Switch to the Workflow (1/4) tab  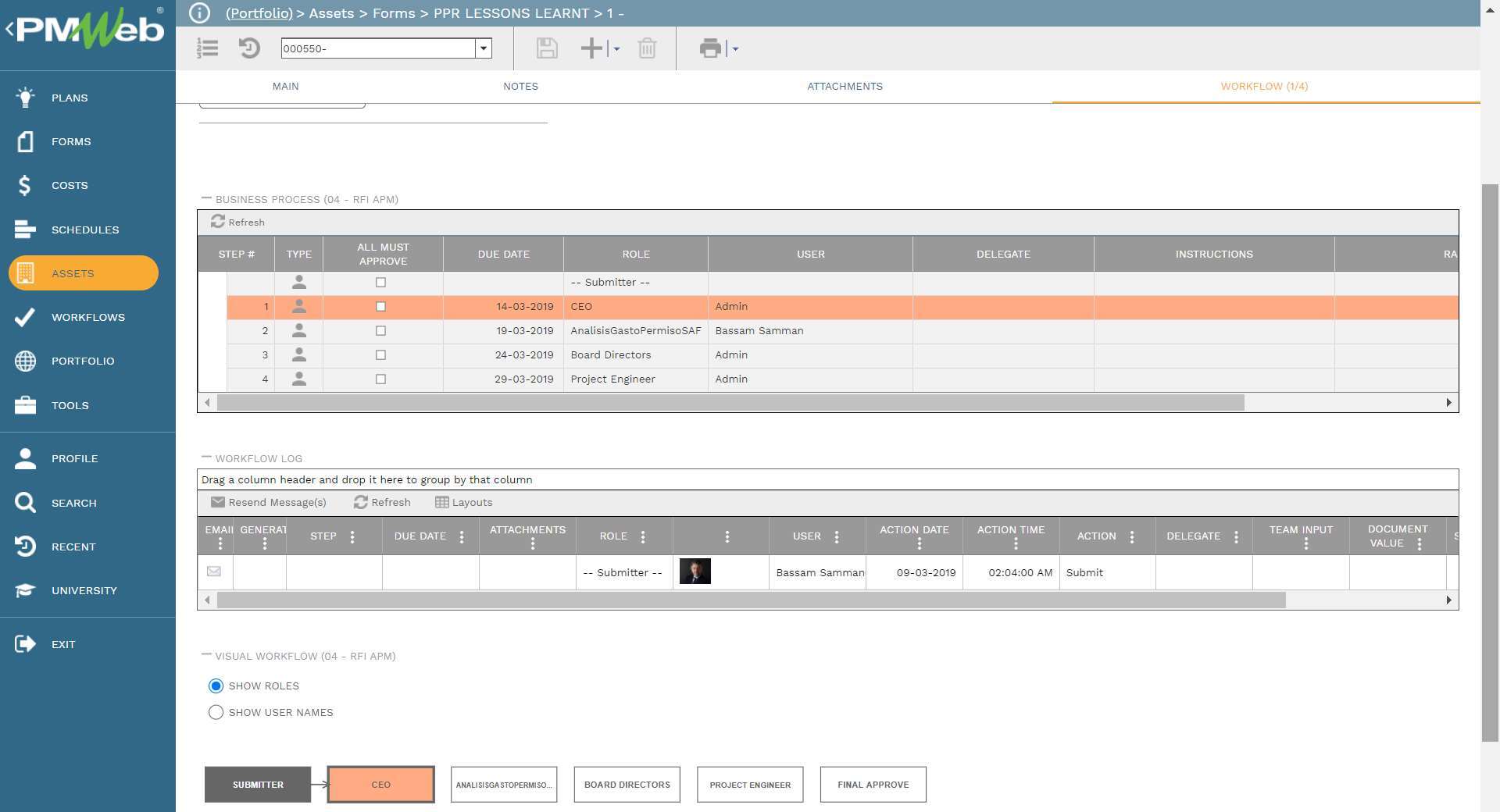[x=1265, y=87]
